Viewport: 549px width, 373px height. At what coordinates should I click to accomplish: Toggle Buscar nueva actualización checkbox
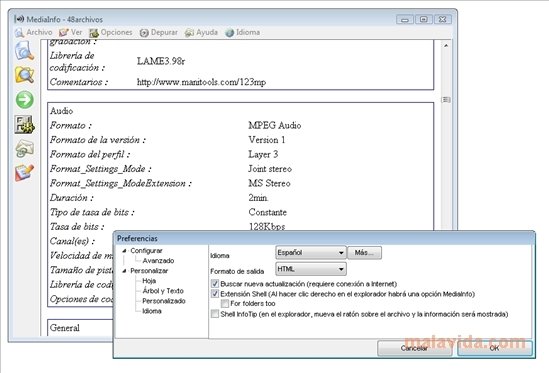point(215,283)
